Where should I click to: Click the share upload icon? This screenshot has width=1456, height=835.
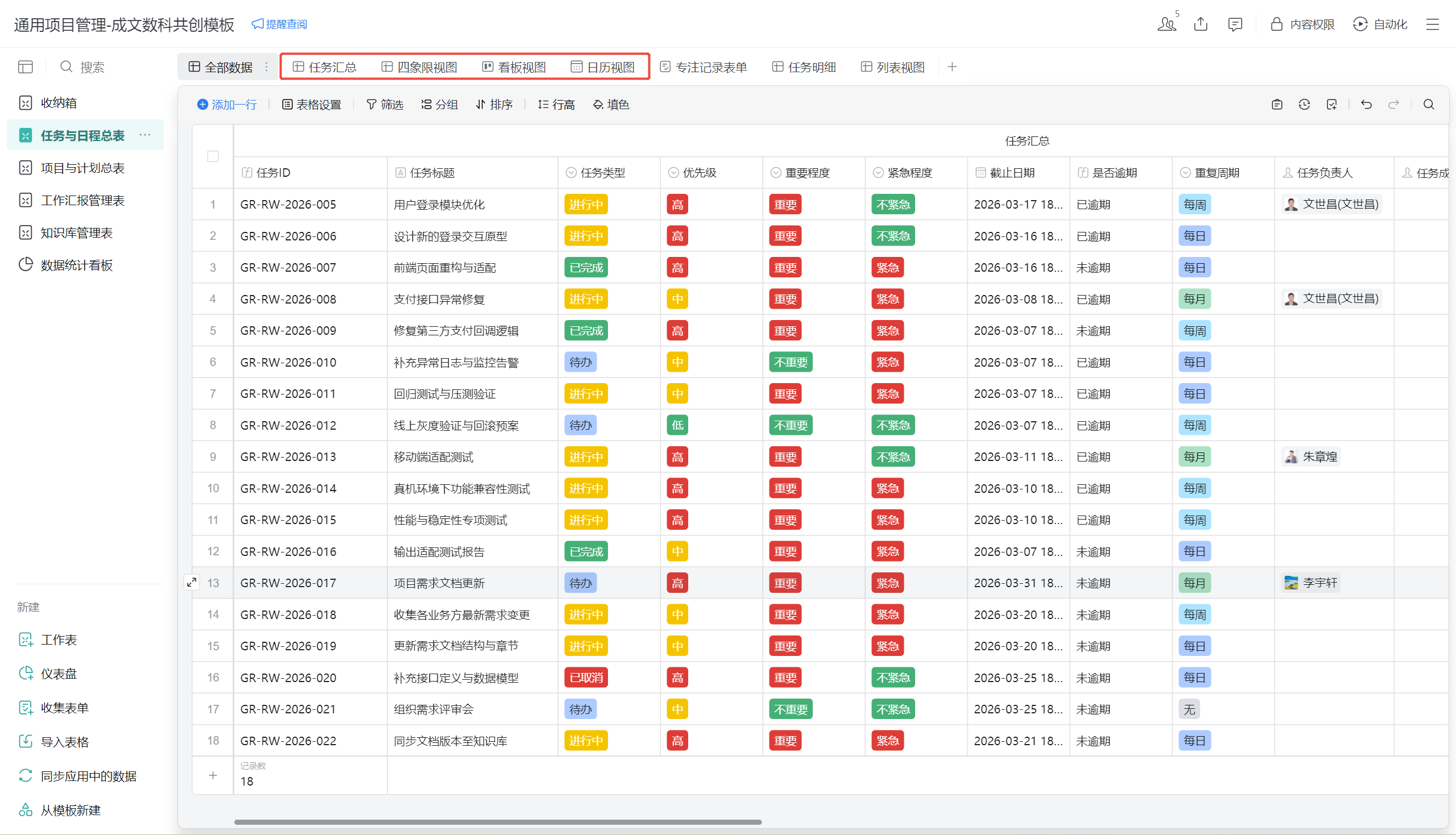(1201, 24)
